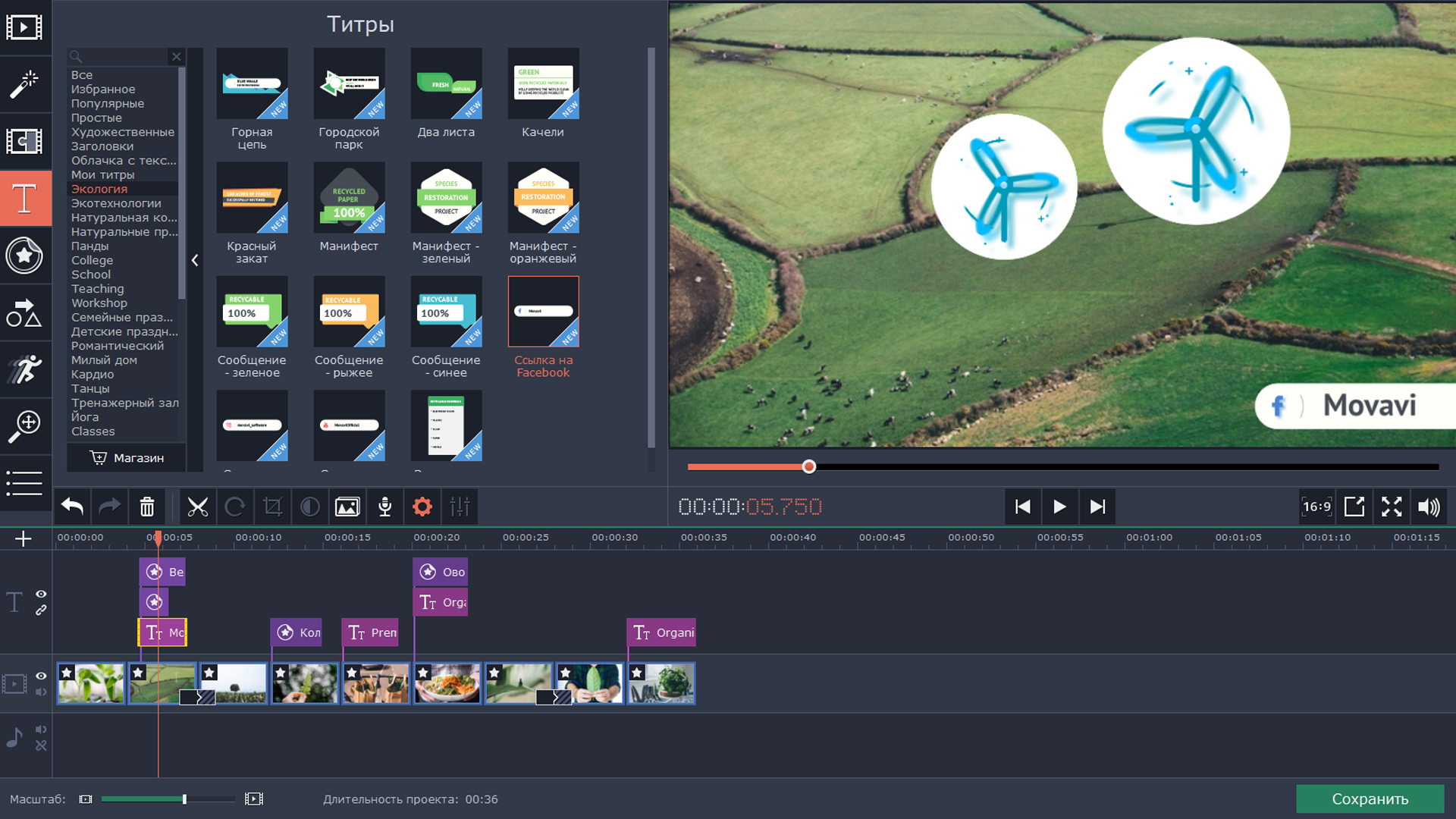Toggle titles track visibility eye

point(41,594)
